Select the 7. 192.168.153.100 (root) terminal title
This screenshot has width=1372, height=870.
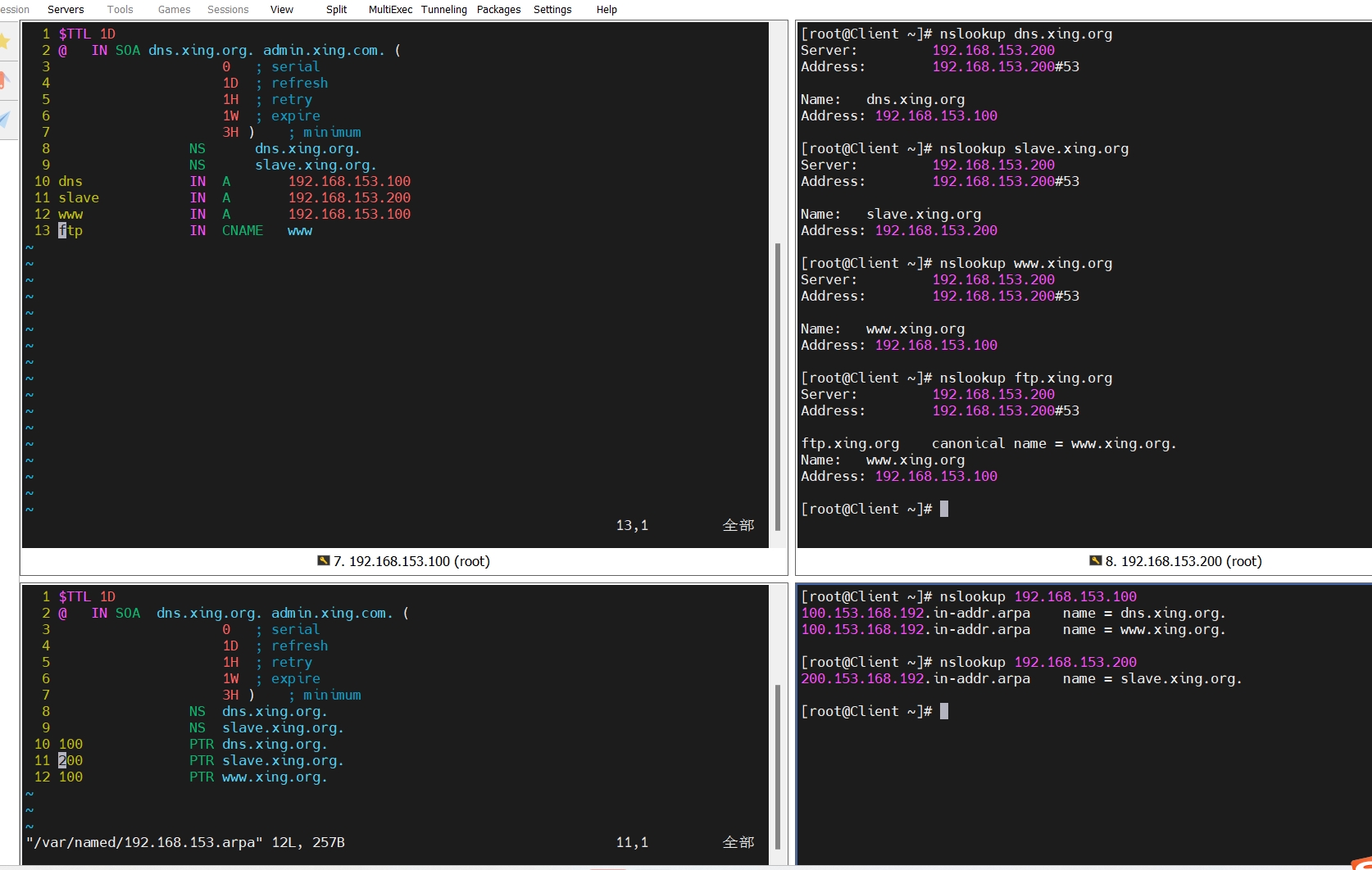(x=411, y=561)
